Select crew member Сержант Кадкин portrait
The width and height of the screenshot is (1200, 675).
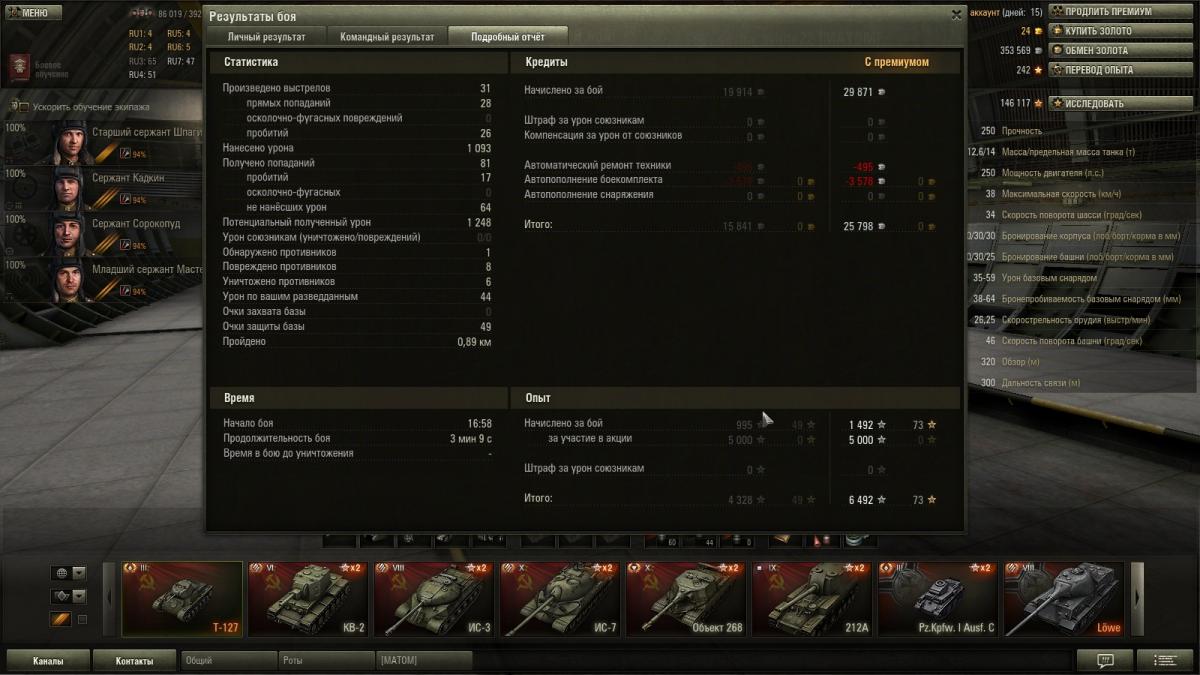69,188
